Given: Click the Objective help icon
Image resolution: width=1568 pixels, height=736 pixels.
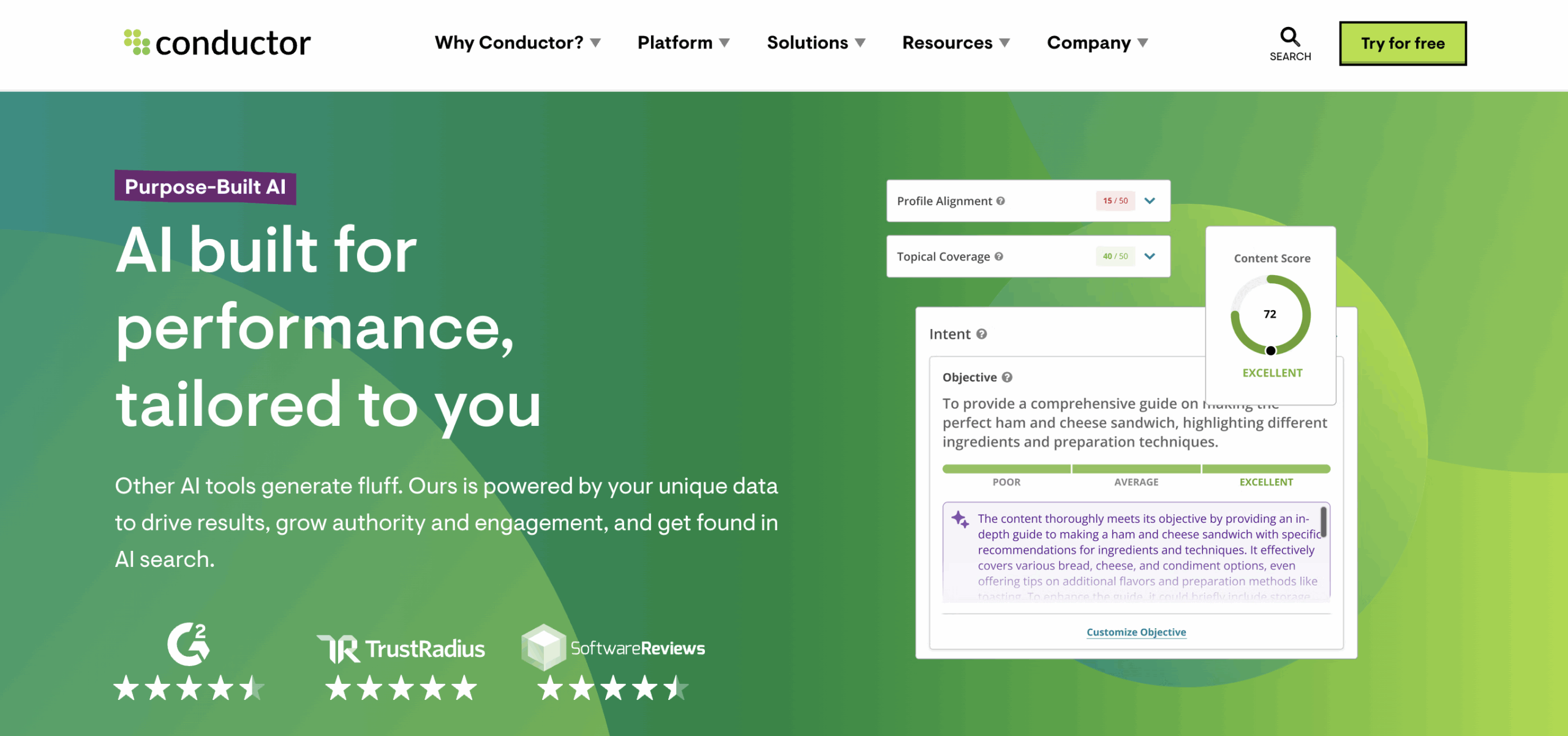Looking at the screenshot, I should click(x=1007, y=377).
